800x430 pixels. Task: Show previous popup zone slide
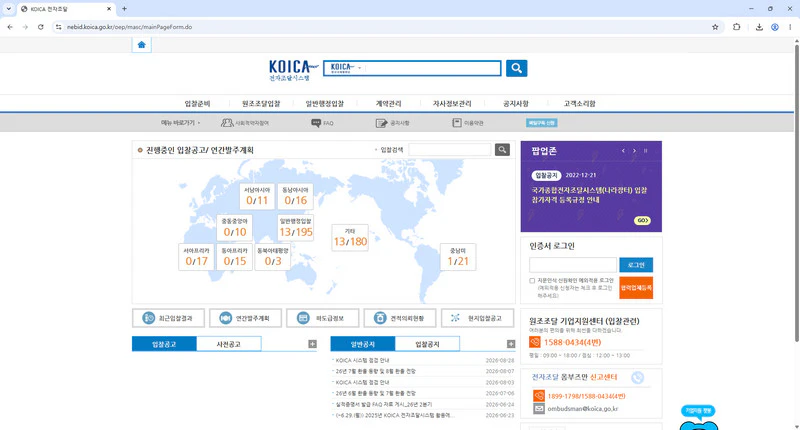pos(623,151)
